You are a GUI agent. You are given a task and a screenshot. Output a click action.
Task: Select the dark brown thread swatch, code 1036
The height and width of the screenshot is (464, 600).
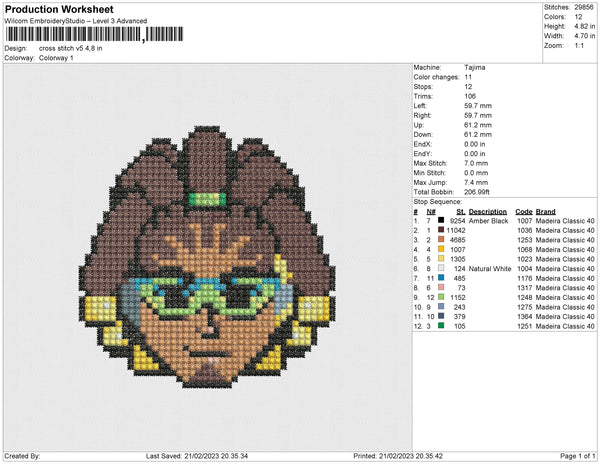pos(441,230)
